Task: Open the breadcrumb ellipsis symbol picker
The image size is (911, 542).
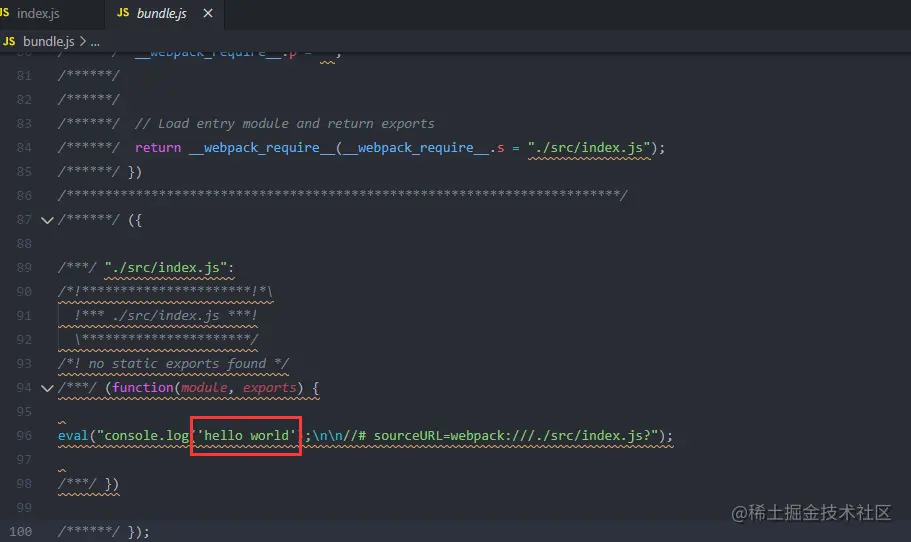Action: [95, 42]
